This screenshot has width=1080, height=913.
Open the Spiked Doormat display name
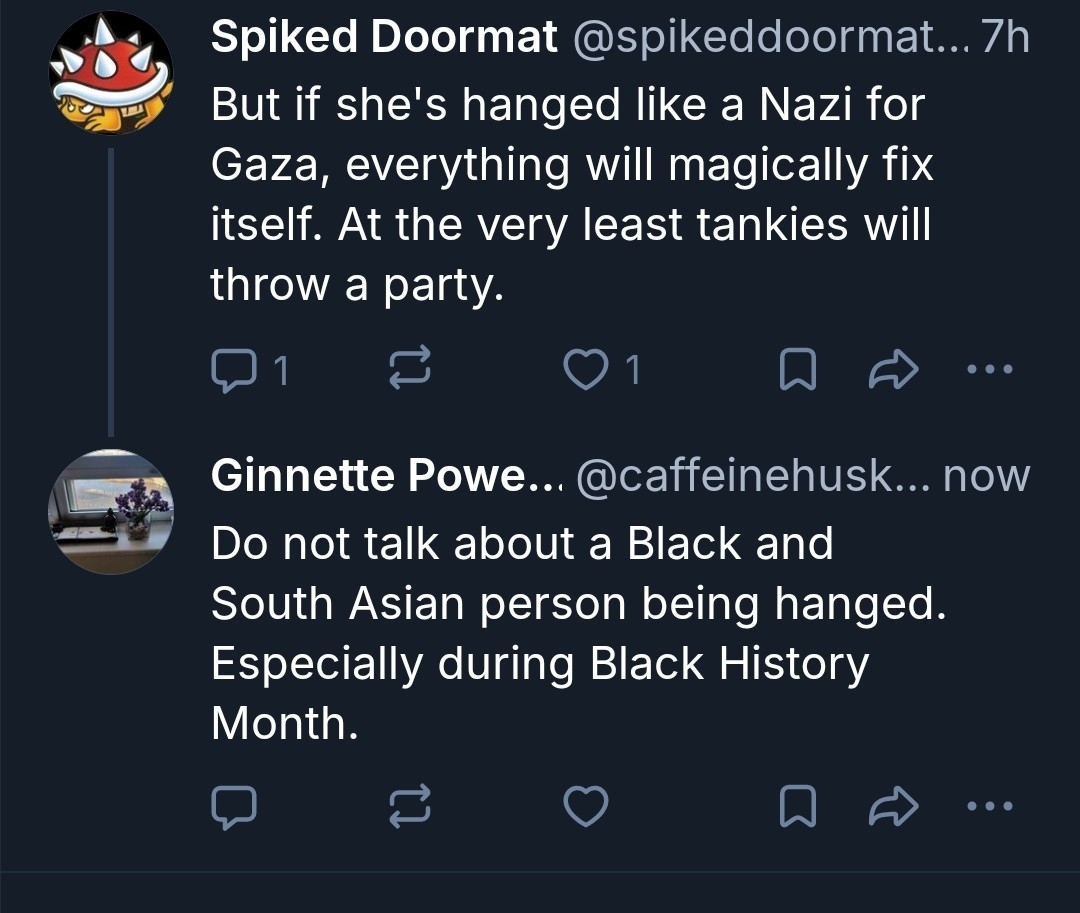[384, 38]
